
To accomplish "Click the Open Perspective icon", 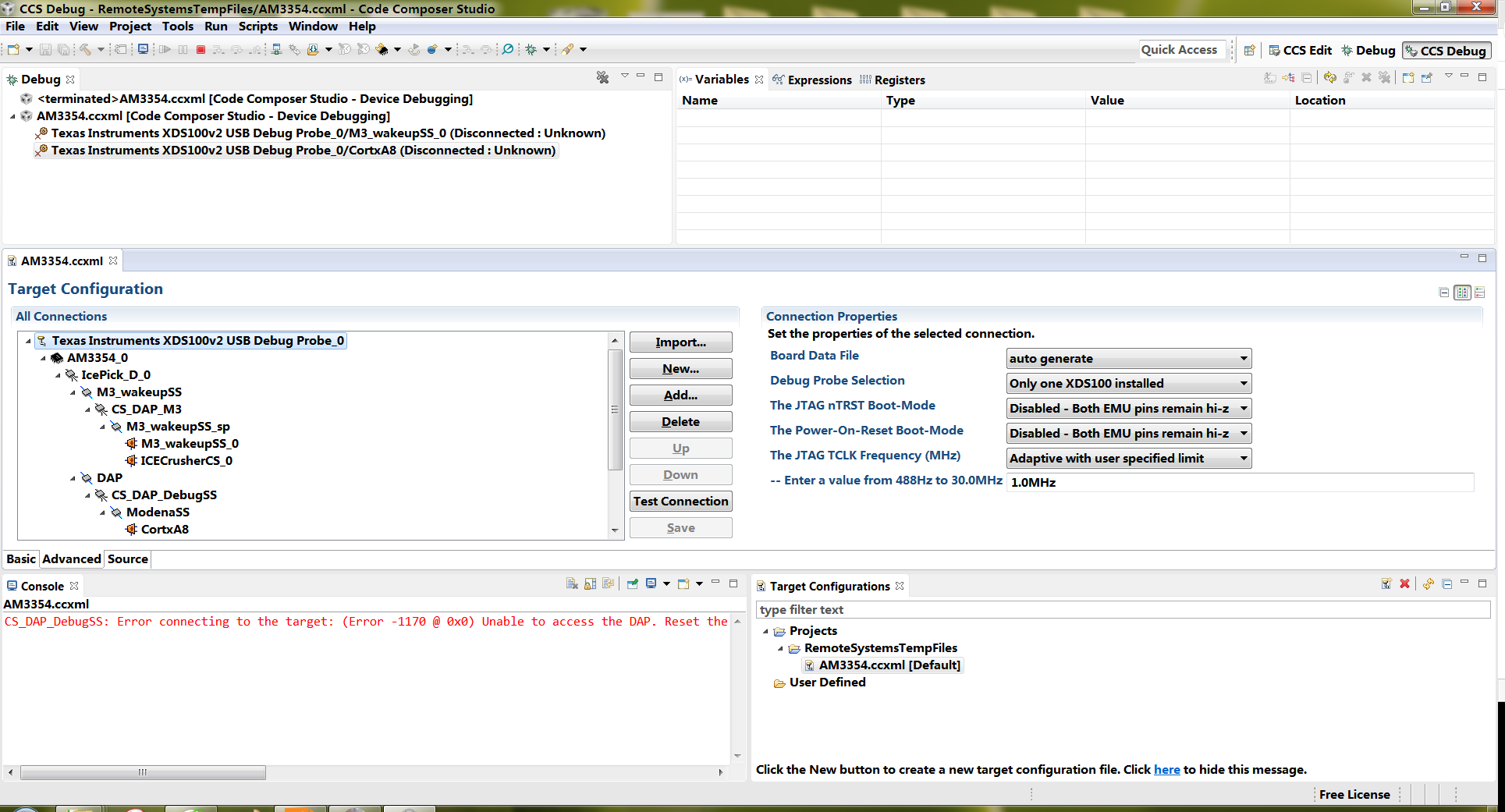I will coord(1249,50).
